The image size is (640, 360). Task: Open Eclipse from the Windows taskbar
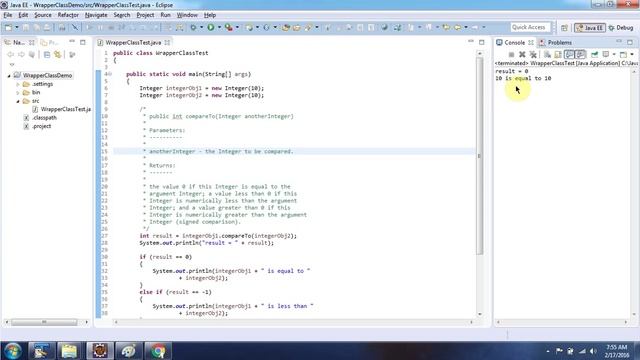point(100,351)
